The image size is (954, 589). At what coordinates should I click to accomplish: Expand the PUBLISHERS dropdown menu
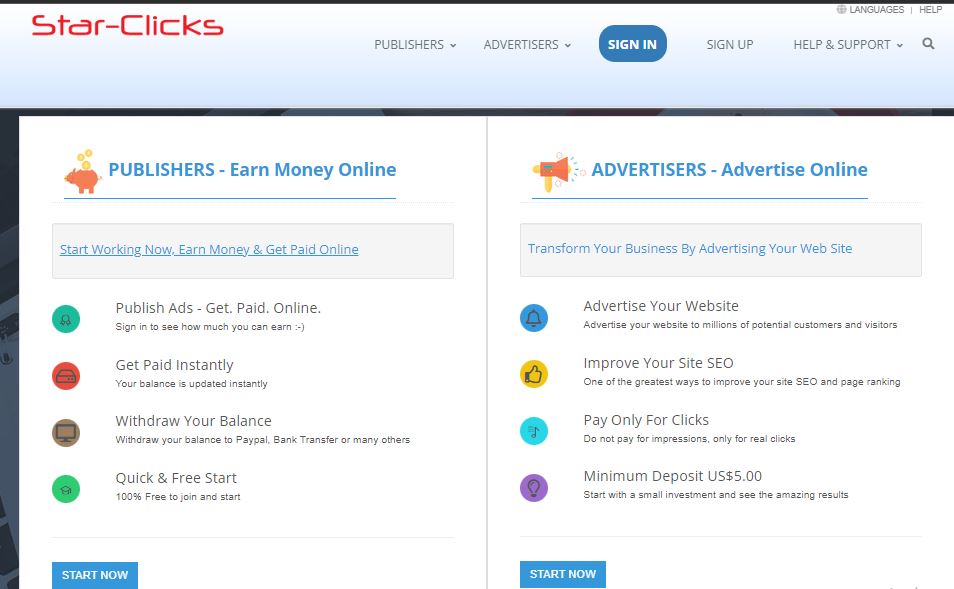(415, 44)
